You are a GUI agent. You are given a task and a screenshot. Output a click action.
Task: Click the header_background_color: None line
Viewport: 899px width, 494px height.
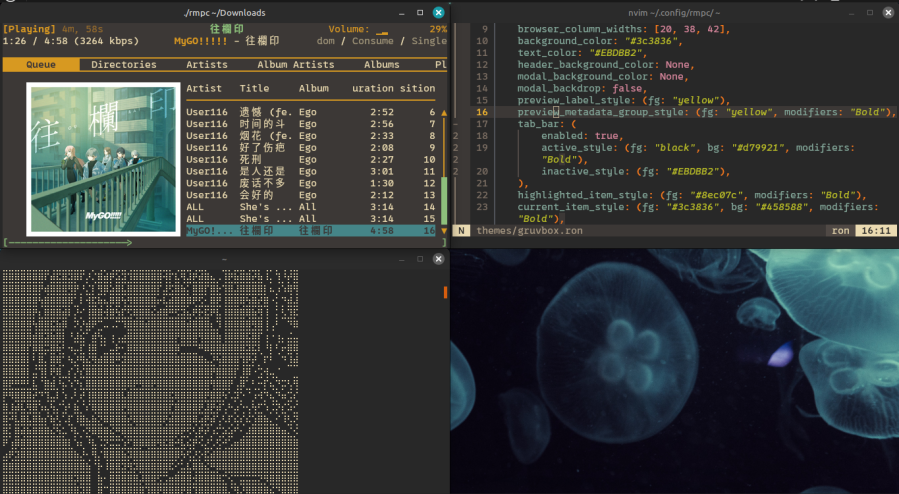coord(606,65)
